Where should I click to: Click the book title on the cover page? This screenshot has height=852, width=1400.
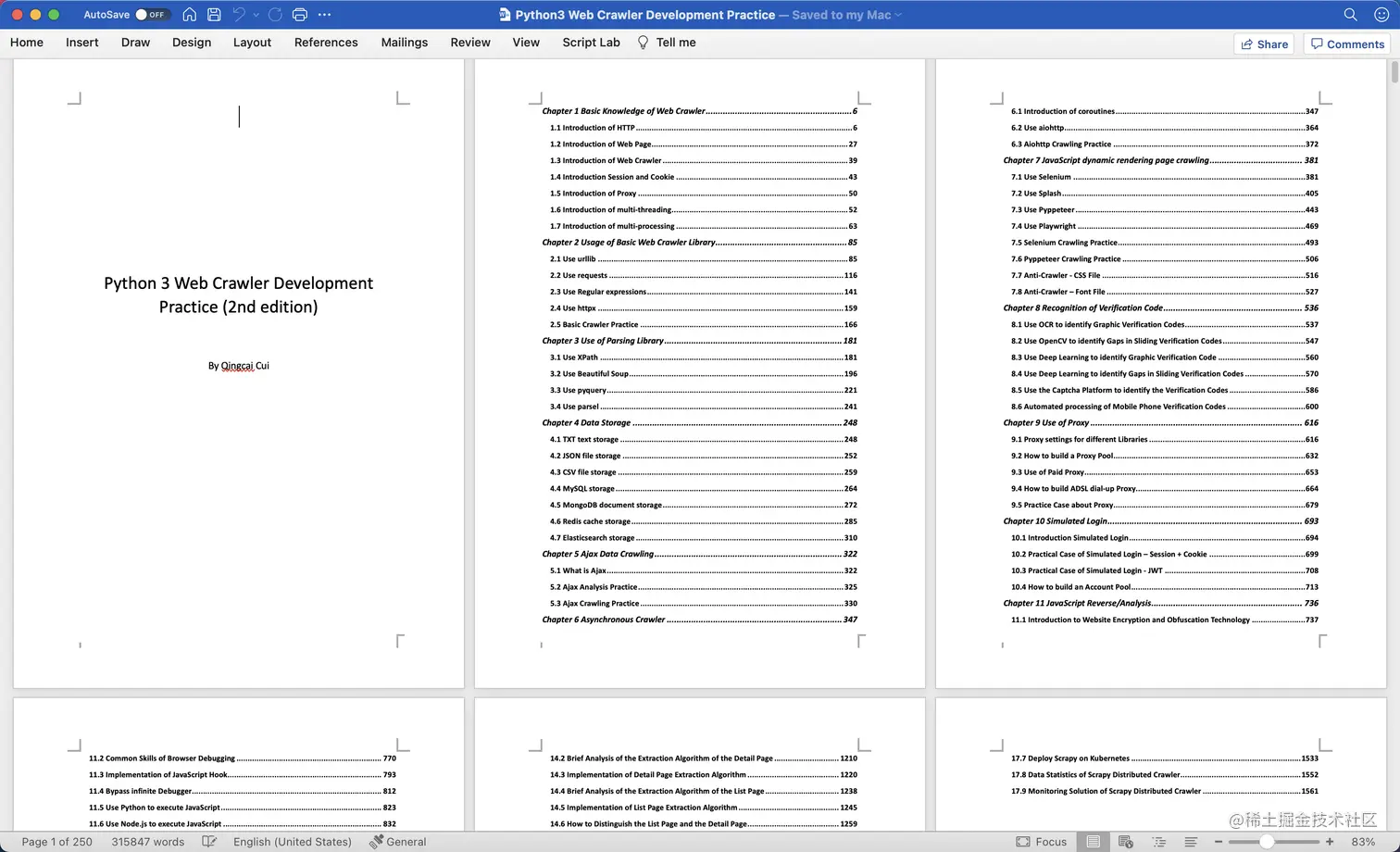pos(238,294)
